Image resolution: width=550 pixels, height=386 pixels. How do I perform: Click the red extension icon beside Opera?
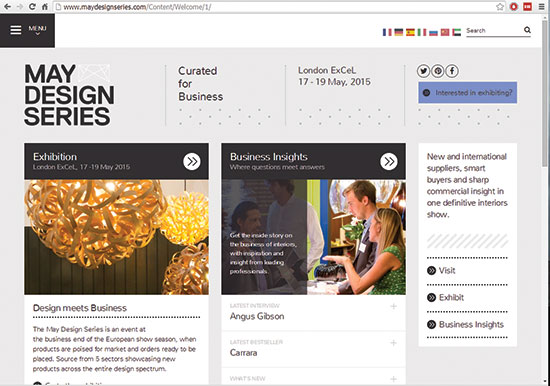point(528,7)
